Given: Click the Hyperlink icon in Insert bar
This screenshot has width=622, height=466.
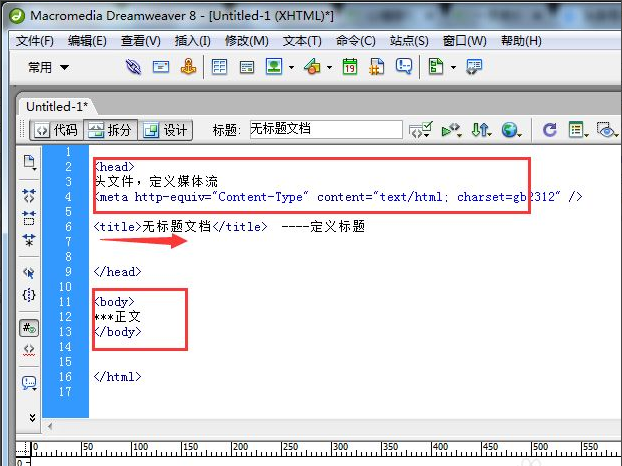Looking at the screenshot, I should click(133, 67).
